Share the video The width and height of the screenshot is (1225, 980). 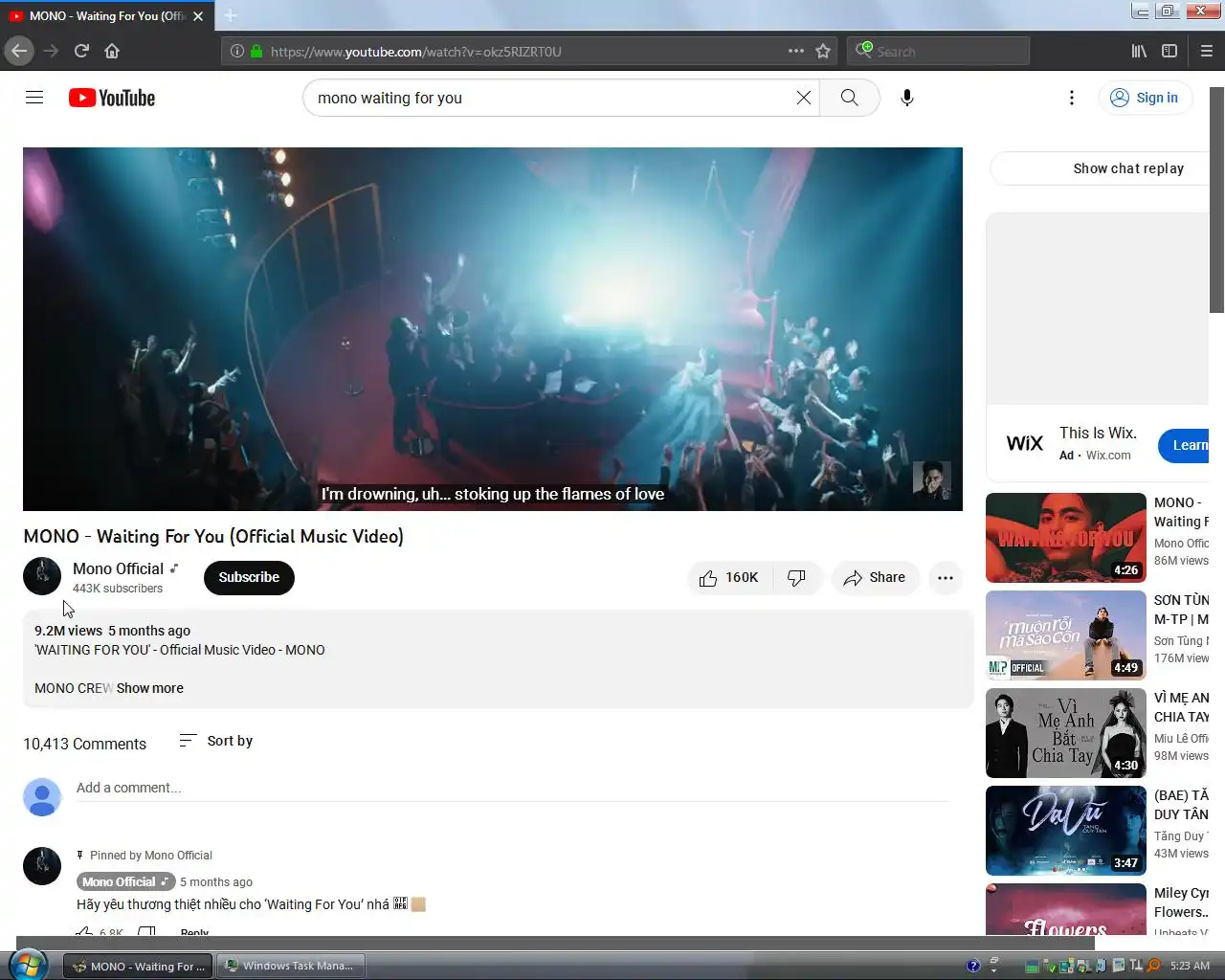click(x=875, y=578)
